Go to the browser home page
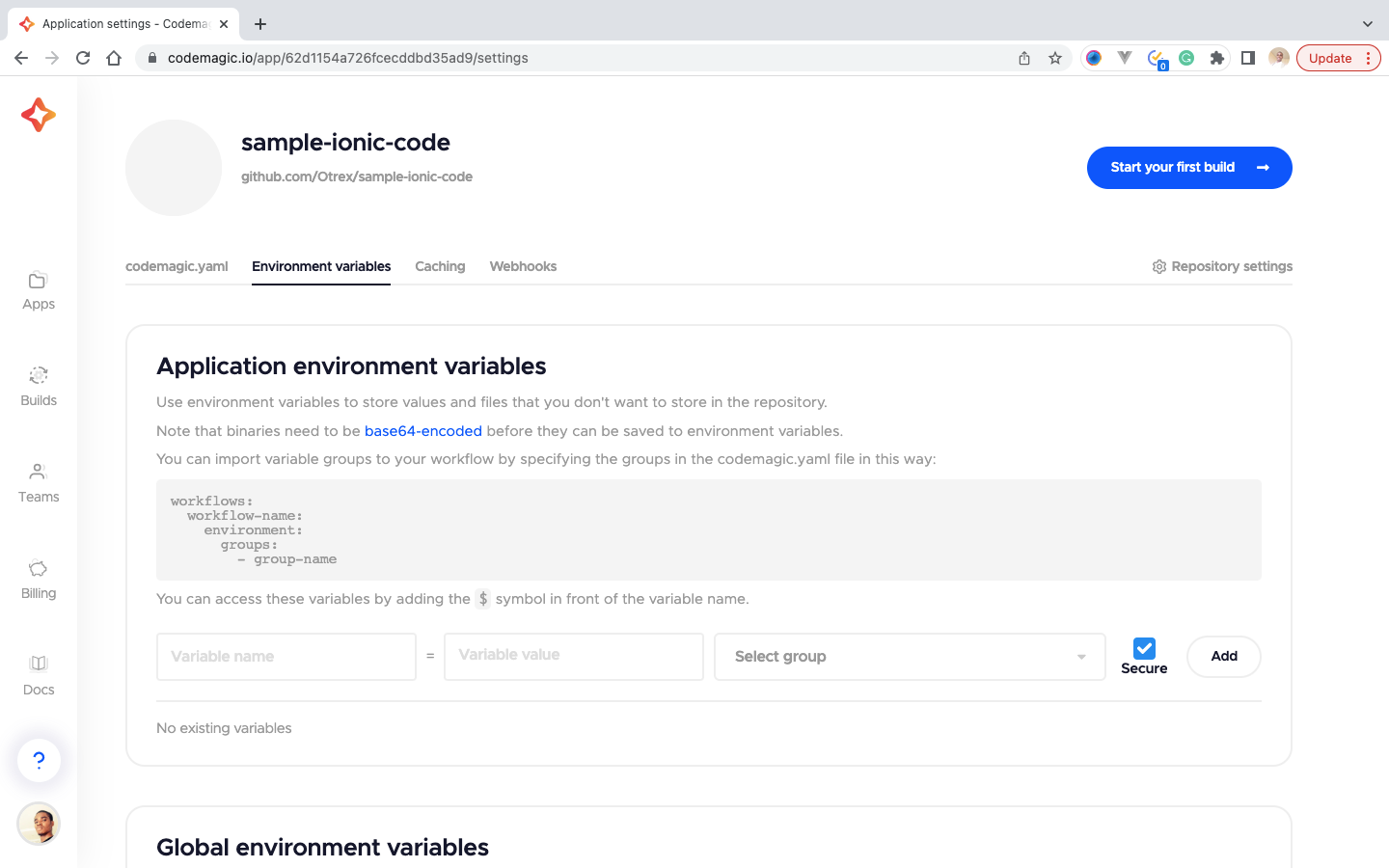Image resolution: width=1389 pixels, height=868 pixels. pos(114,58)
